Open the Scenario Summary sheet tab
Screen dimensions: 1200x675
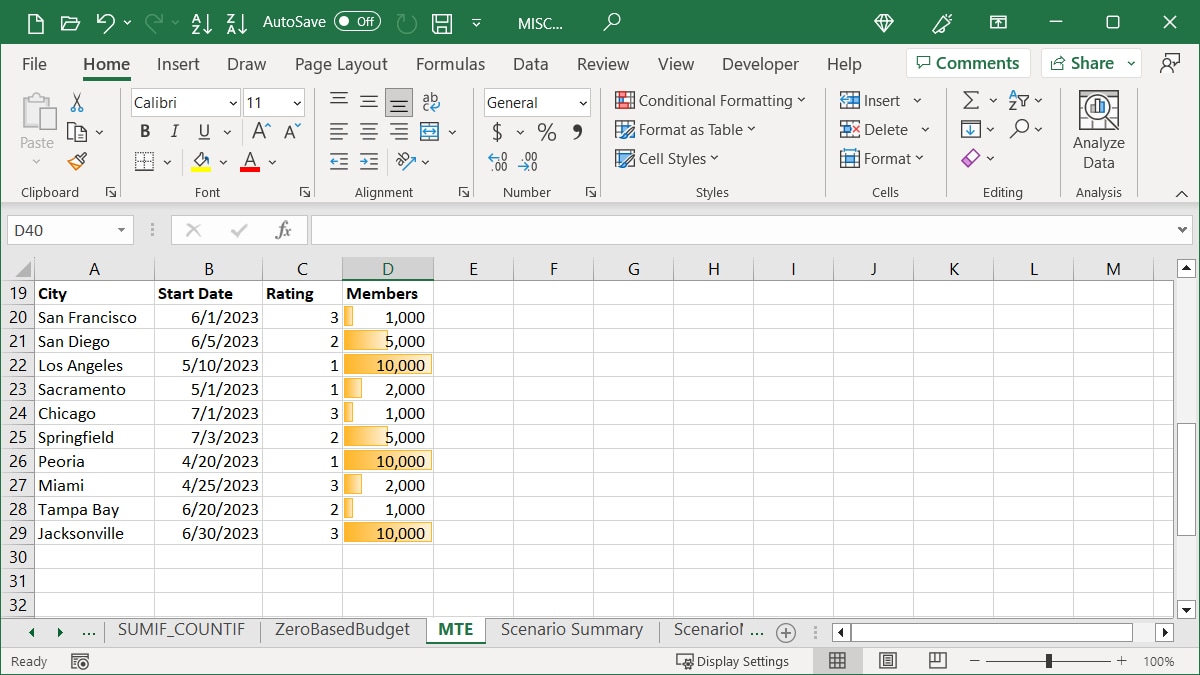tap(572, 630)
